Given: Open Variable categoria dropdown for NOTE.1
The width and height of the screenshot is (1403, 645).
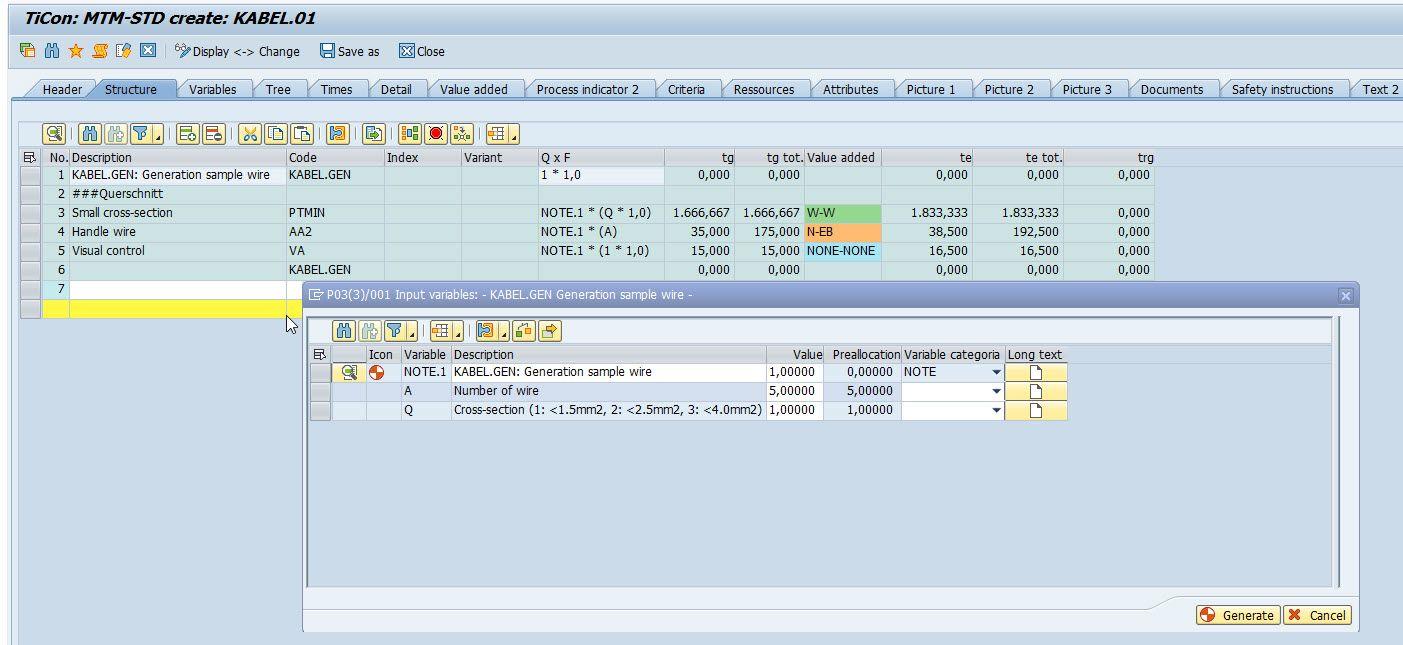Looking at the screenshot, I should (996, 372).
